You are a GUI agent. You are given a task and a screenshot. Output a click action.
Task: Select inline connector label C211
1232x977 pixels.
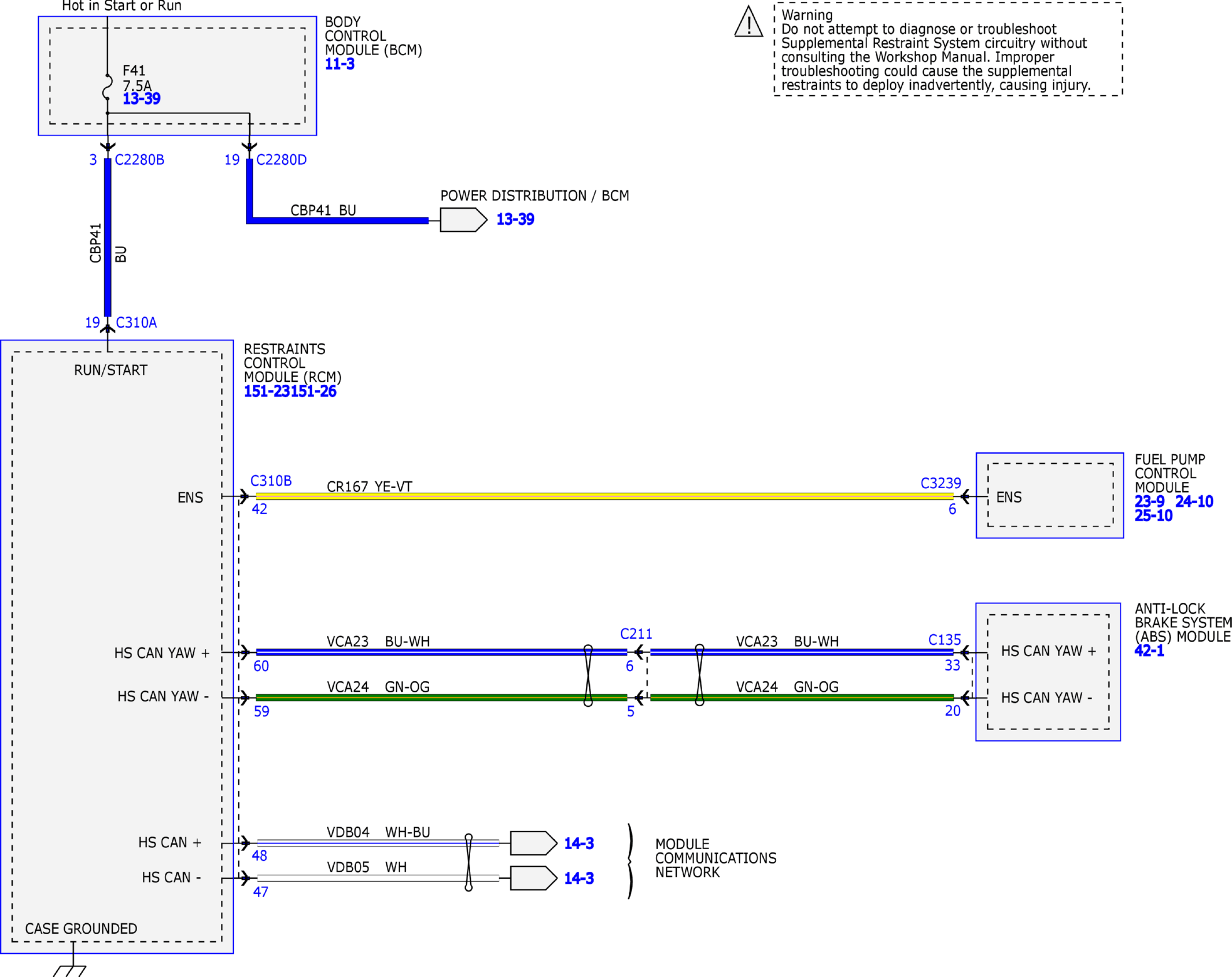pos(636,634)
